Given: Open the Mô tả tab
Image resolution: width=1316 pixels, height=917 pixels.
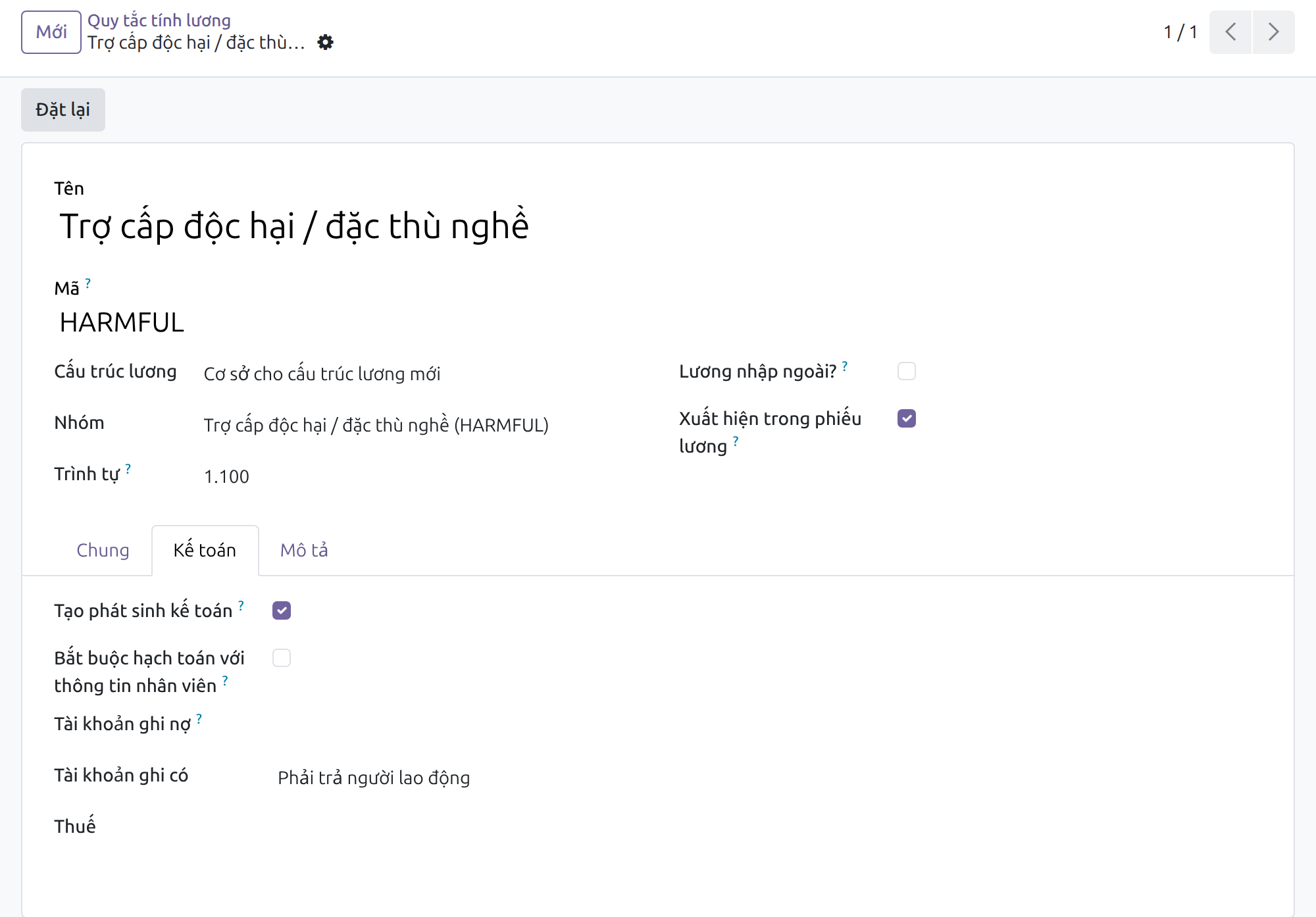Looking at the screenshot, I should click(304, 550).
